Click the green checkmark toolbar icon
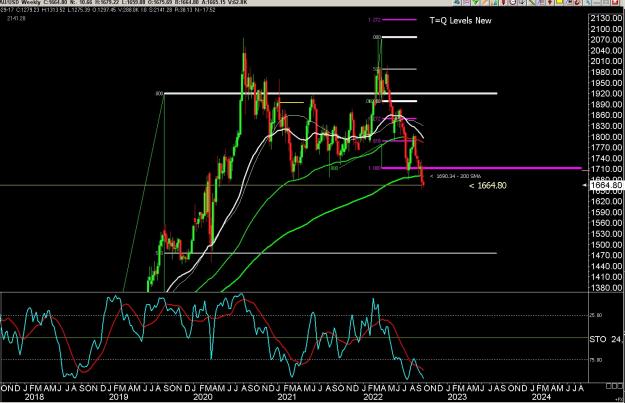 [x=475, y=2]
